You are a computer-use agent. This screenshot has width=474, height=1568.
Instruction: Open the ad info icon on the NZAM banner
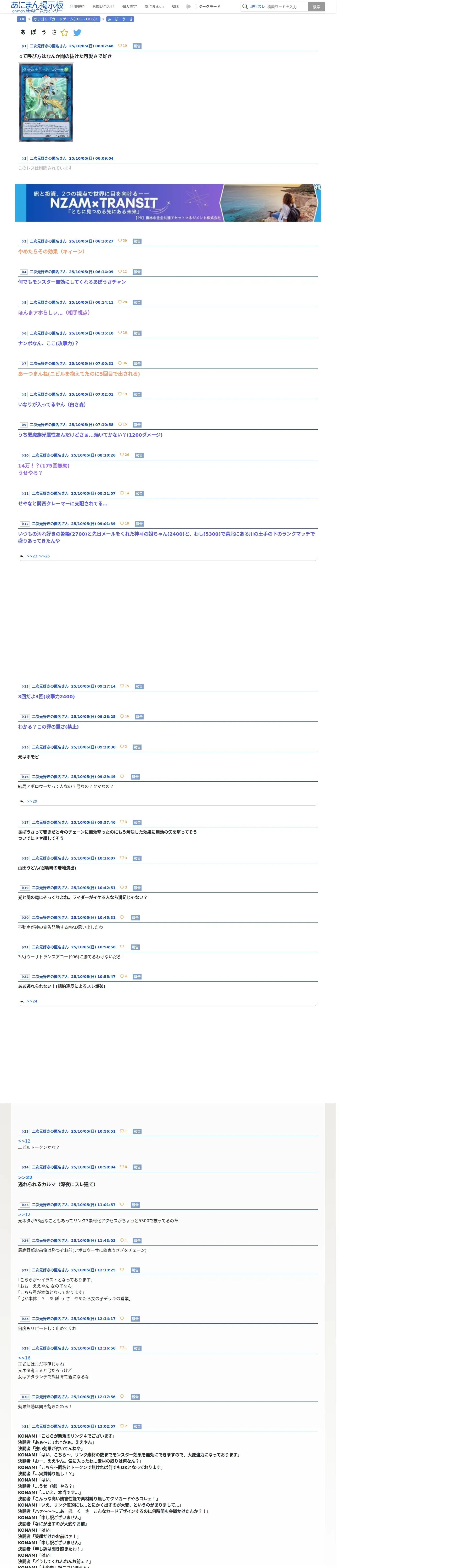317,187
